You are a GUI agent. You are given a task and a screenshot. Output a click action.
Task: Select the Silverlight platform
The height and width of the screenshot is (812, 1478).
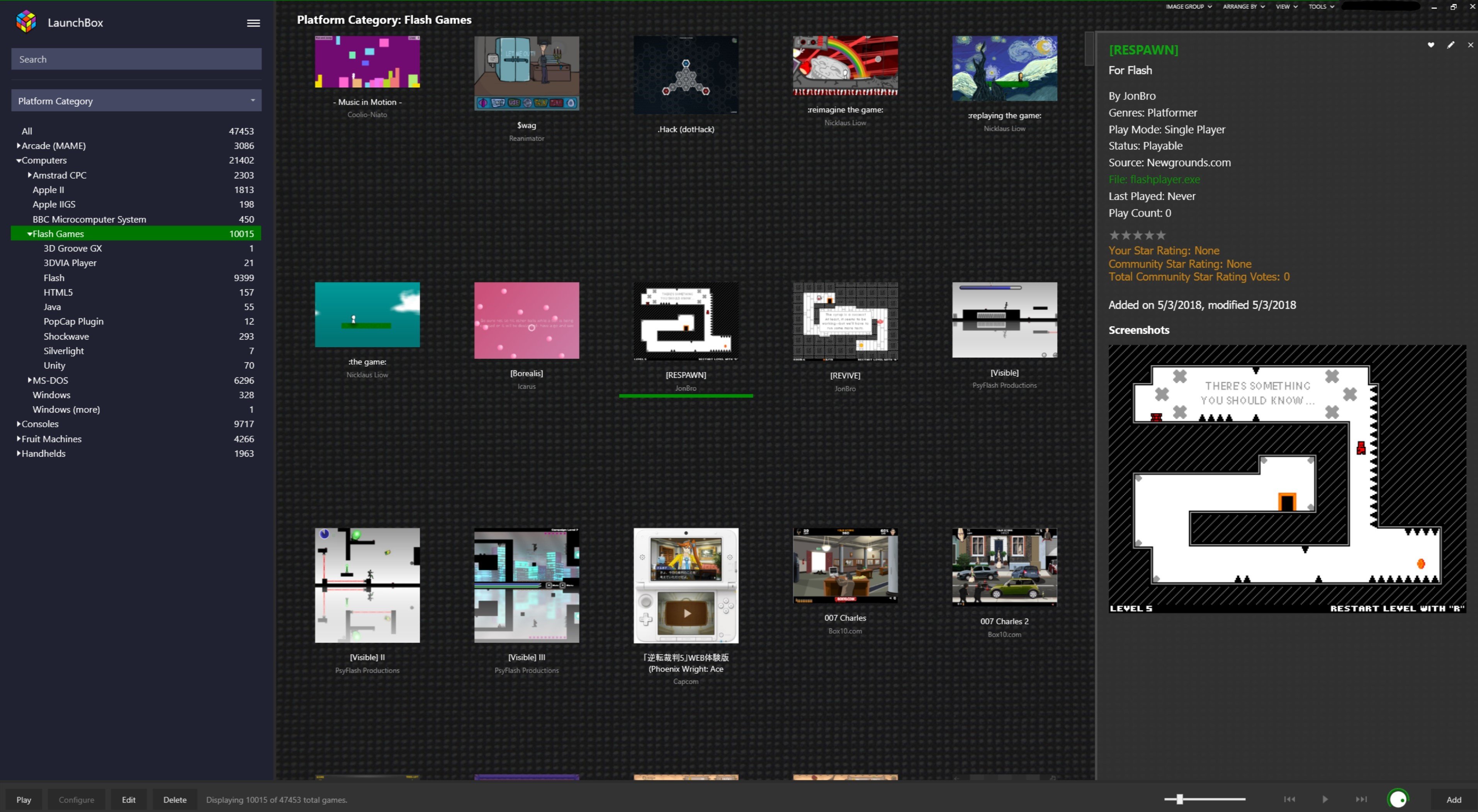[x=136, y=351]
